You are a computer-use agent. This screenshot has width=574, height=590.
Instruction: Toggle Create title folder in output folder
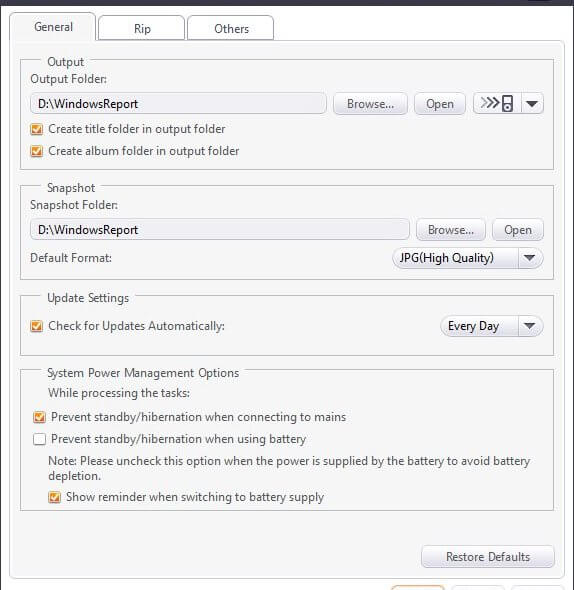point(37,129)
